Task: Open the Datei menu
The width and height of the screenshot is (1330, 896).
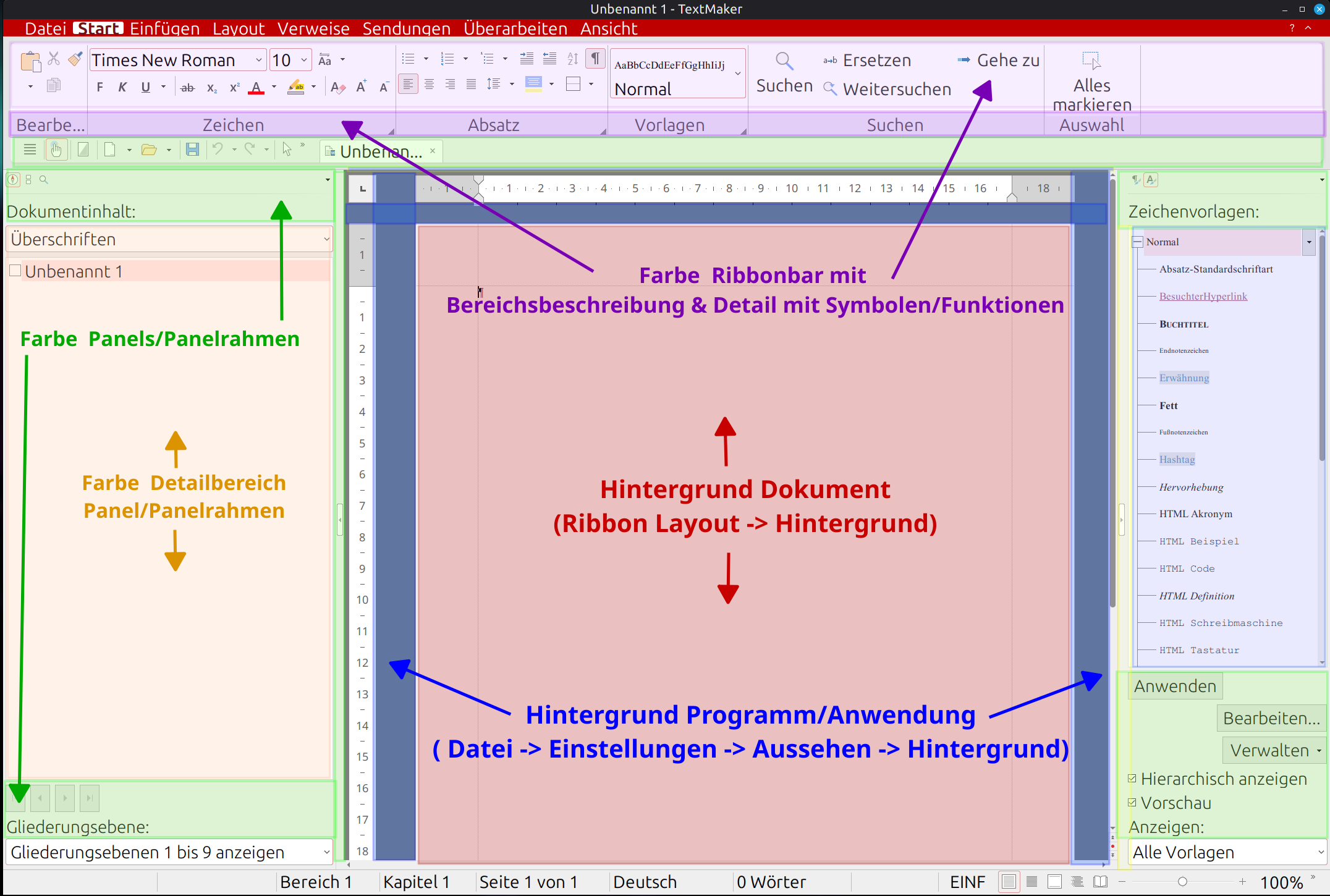Action: coord(46,28)
